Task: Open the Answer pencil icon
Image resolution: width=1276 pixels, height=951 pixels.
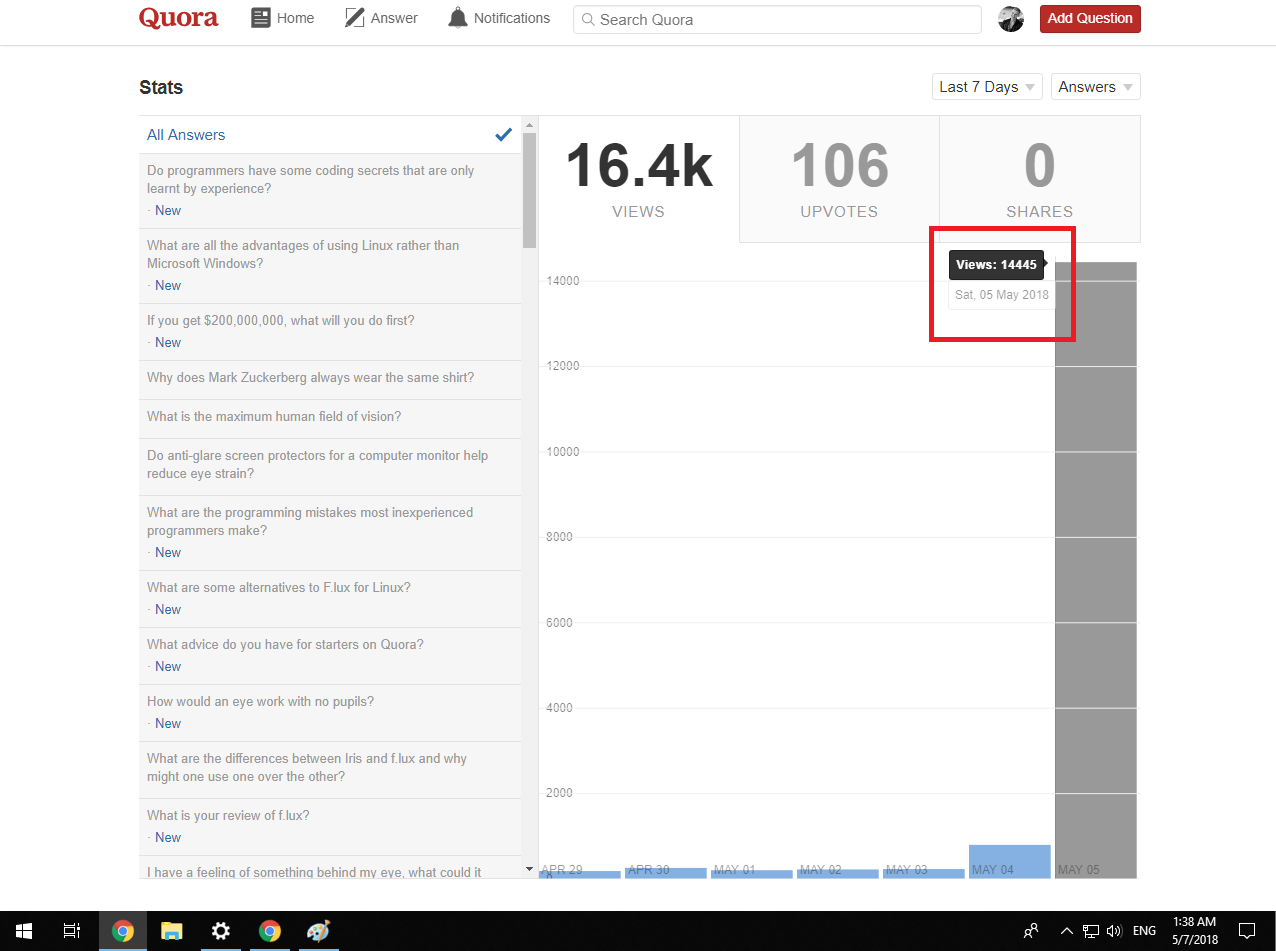Action: (355, 18)
